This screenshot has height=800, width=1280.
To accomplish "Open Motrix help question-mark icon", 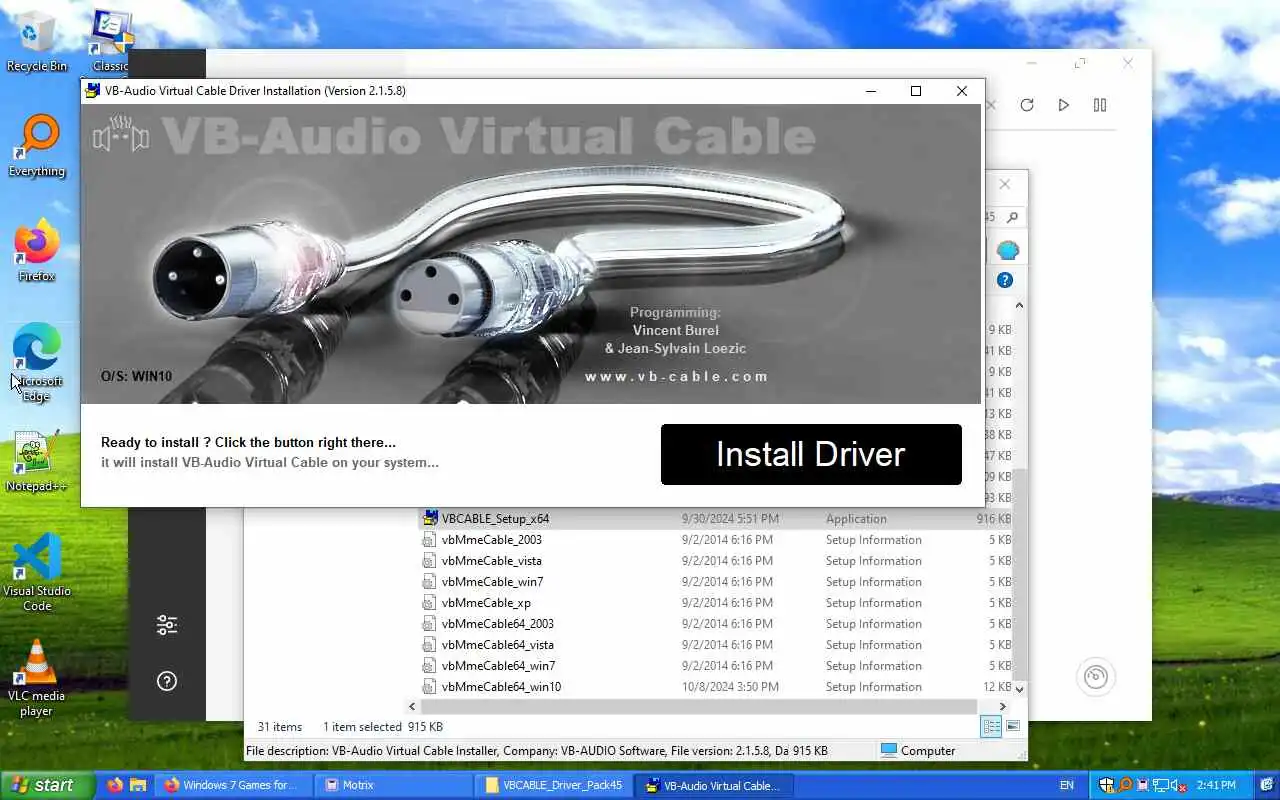I will pos(167,681).
